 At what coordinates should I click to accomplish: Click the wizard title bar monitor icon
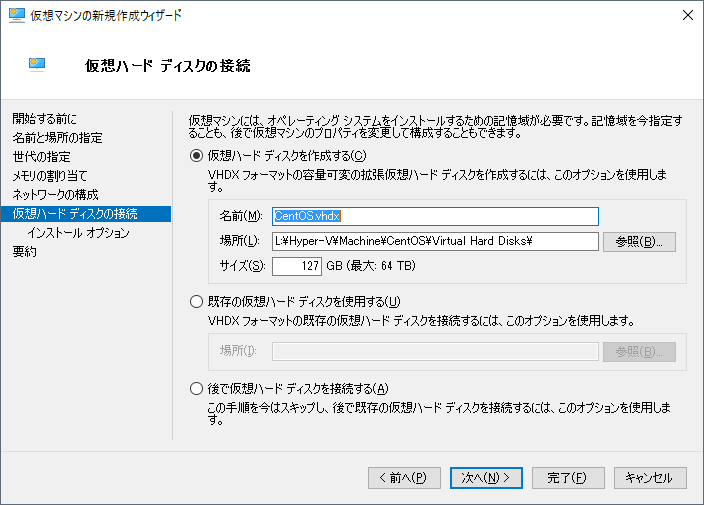click(17, 15)
